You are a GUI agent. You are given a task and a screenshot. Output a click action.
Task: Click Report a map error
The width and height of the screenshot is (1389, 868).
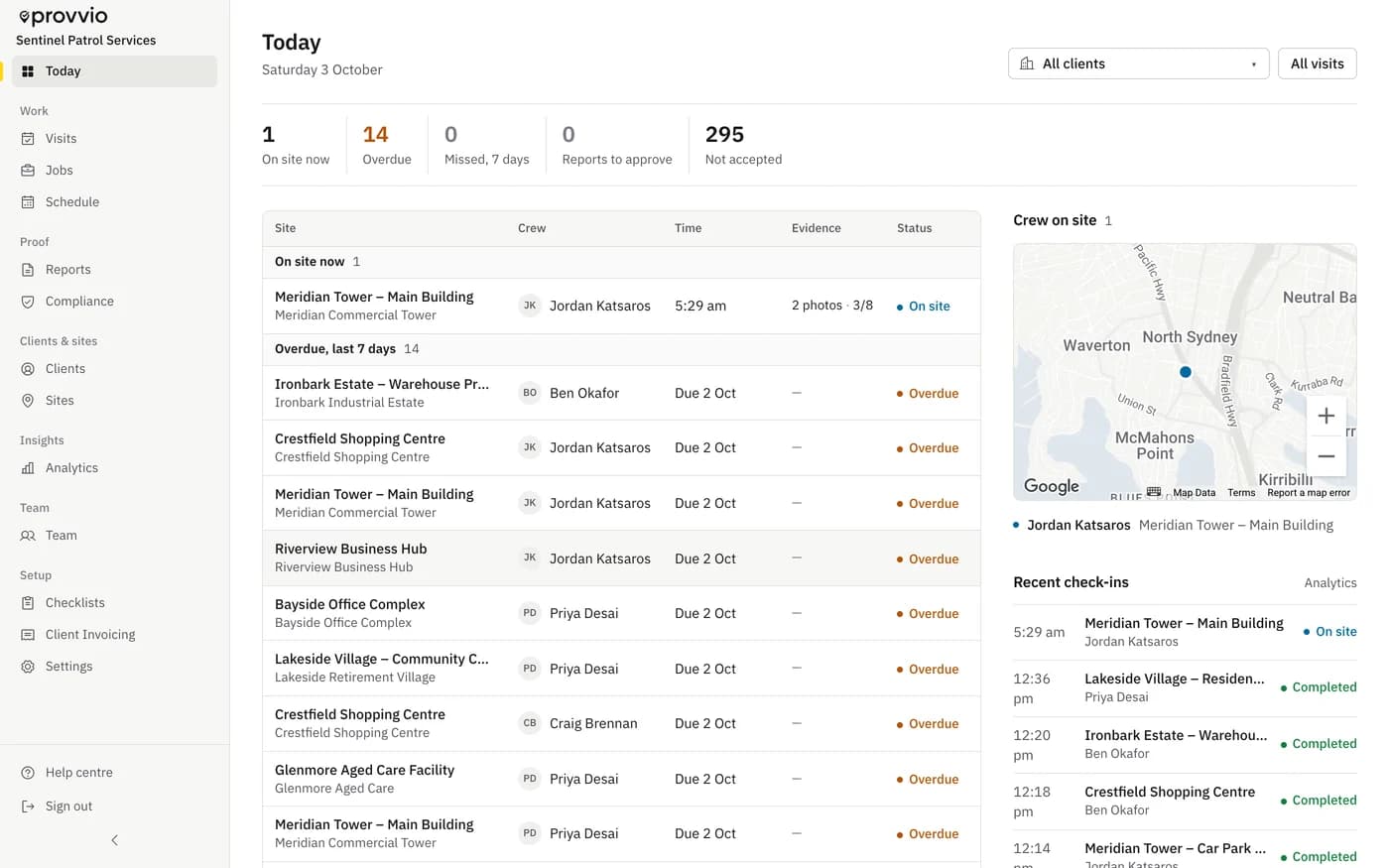(x=1309, y=493)
